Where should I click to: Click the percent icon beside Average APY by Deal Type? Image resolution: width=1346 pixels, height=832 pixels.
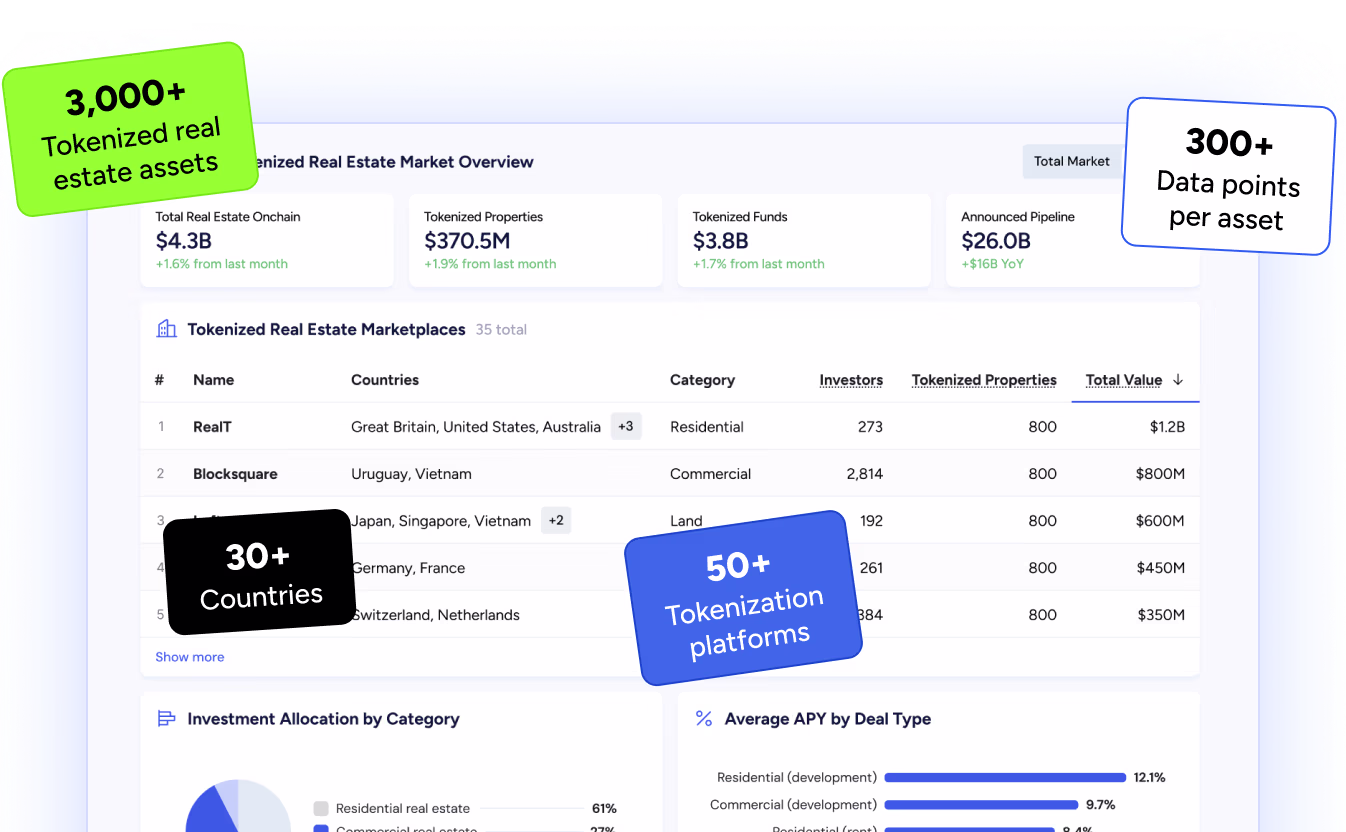[x=703, y=718]
